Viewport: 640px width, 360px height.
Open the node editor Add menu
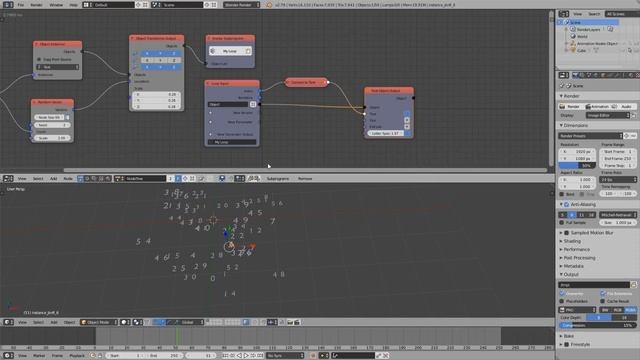(x=53, y=179)
